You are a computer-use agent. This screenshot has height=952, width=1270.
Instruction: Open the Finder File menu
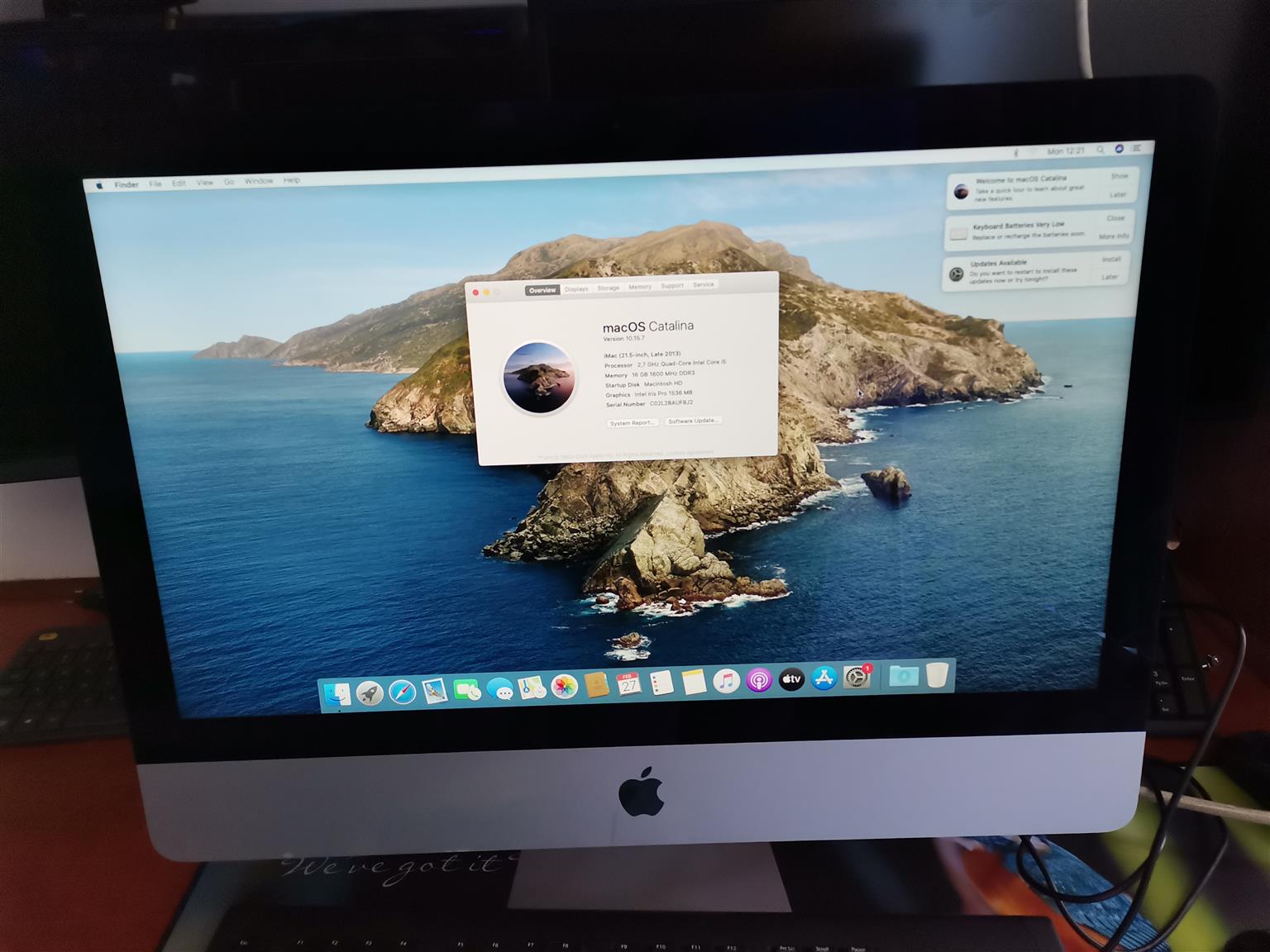tap(155, 183)
